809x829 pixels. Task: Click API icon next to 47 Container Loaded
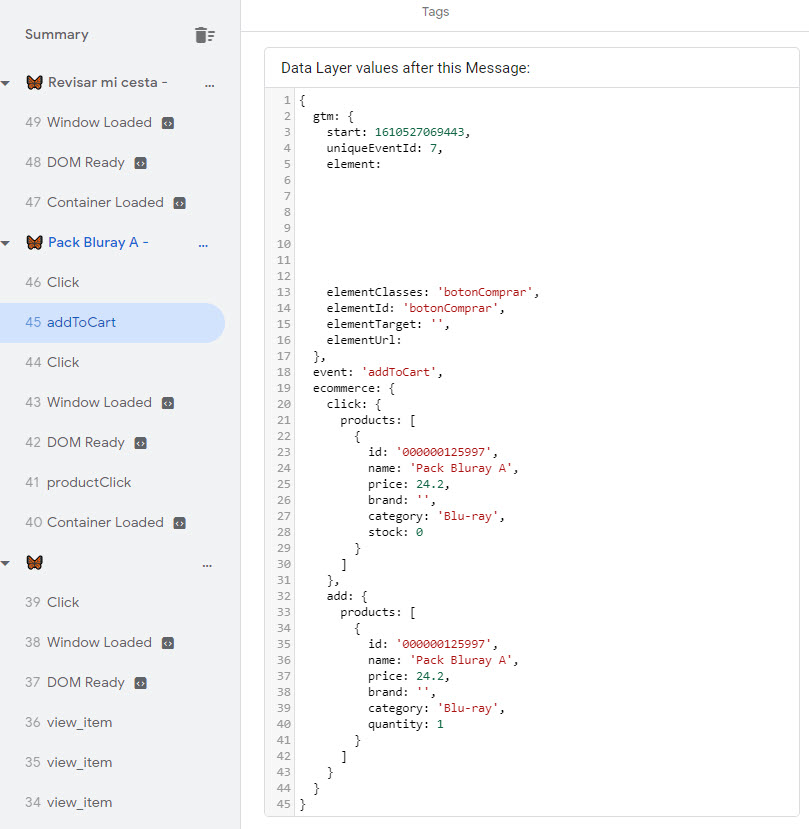[180, 203]
